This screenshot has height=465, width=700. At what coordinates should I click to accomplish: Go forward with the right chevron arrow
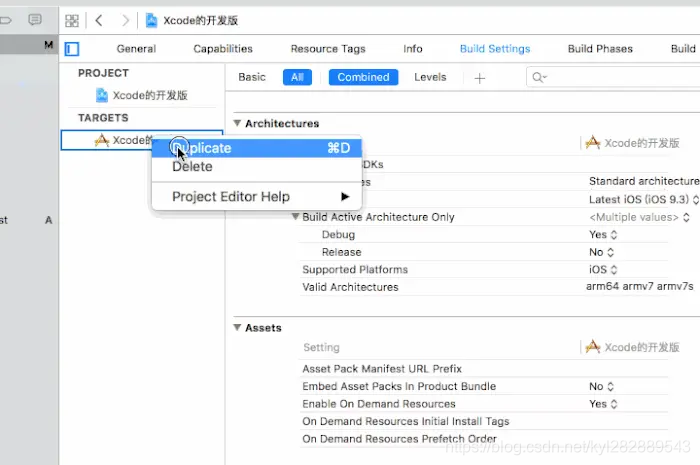coord(125,21)
